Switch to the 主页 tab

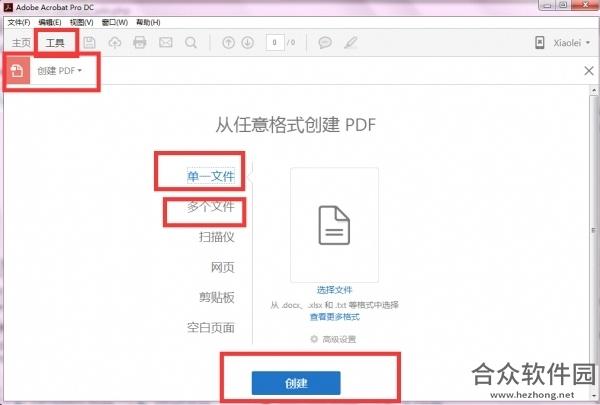pyautogui.click(x=21, y=42)
